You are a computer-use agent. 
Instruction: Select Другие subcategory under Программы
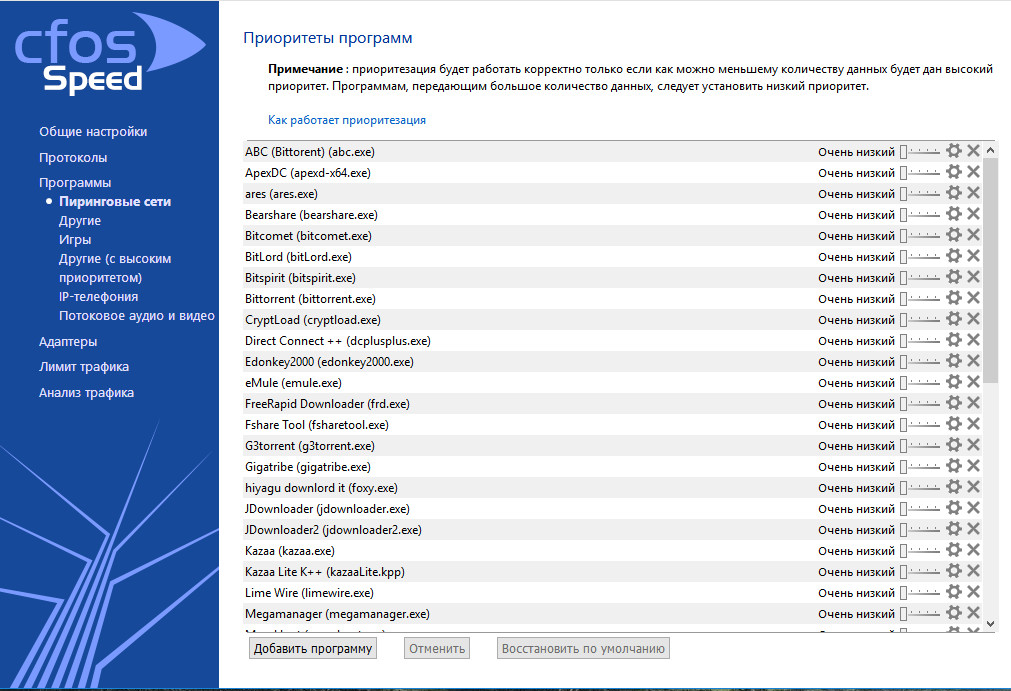pyautogui.click(x=80, y=220)
